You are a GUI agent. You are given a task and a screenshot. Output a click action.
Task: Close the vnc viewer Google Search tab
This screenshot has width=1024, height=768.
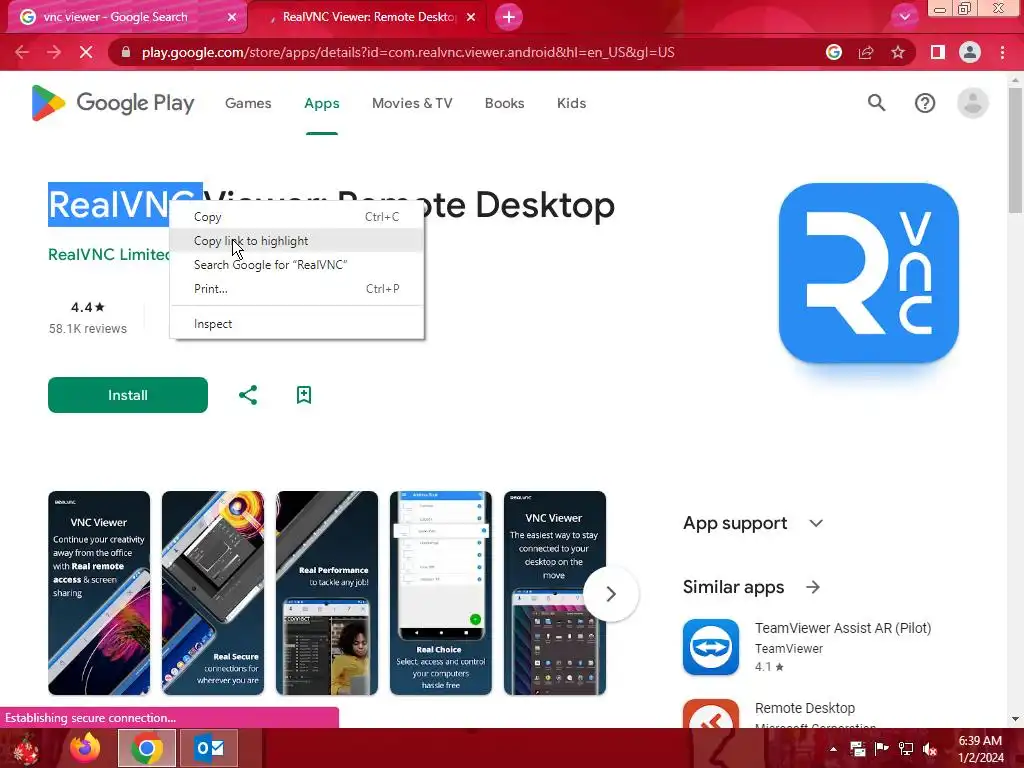[232, 17]
